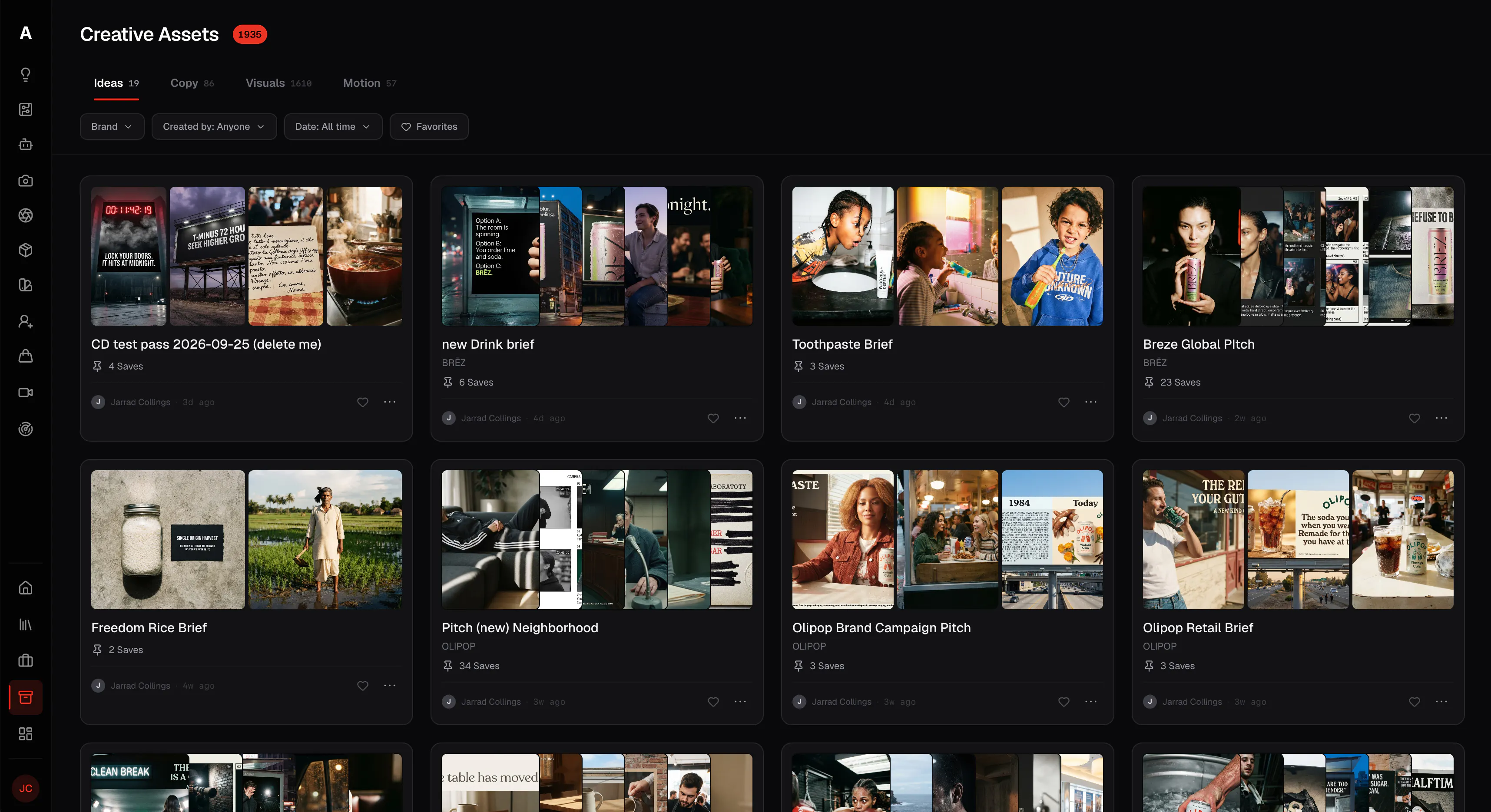This screenshot has height=812, width=1491.
Task: Favorite the Toothpaste Brief card
Action: 1064,402
